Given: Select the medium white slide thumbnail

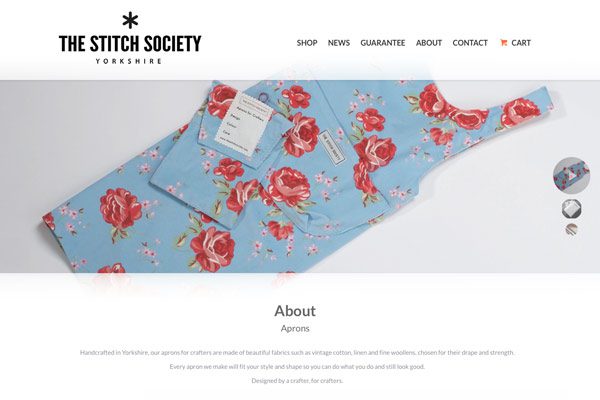Looking at the screenshot, I should 572,209.
